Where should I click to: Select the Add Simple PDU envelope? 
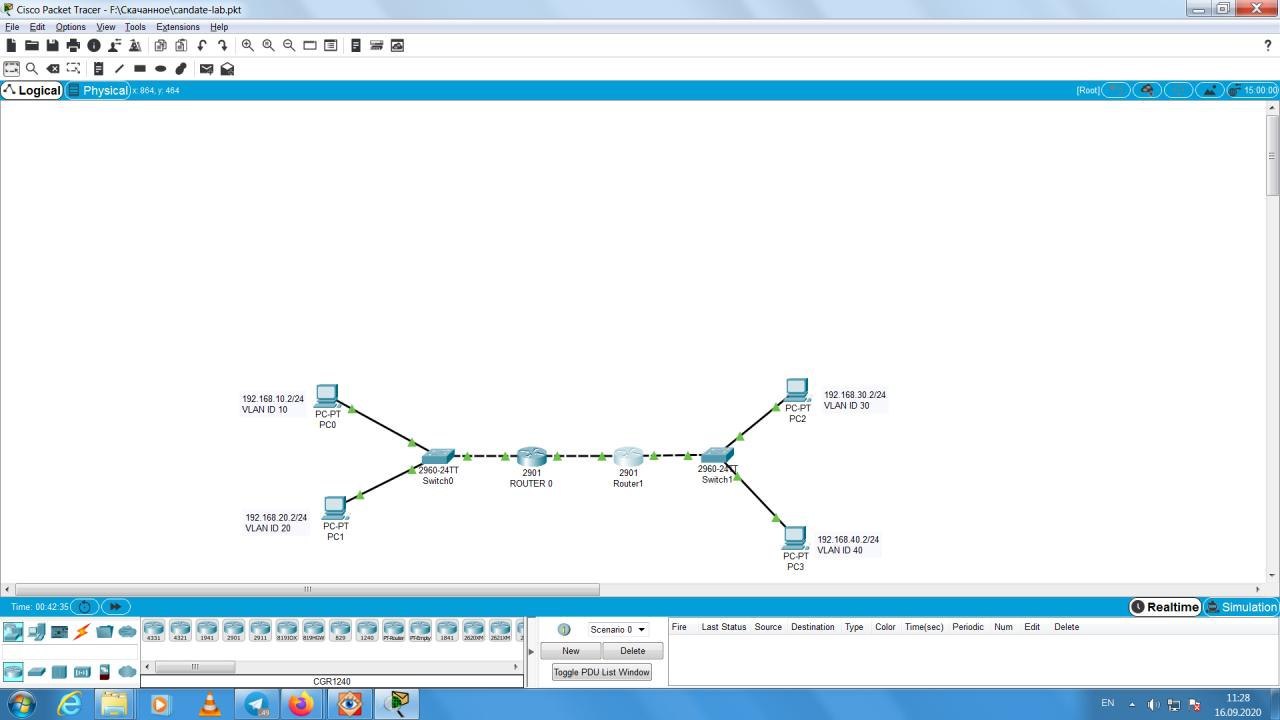[206, 69]
